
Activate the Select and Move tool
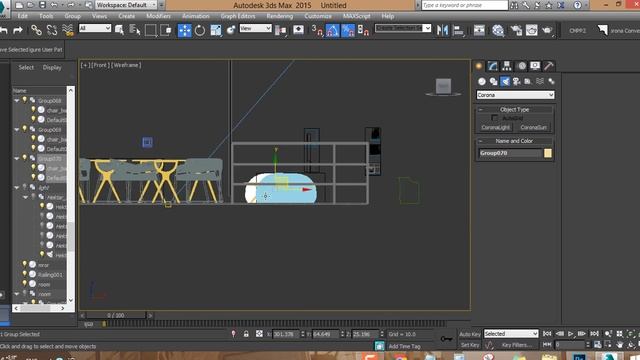[x=184, y=30]
